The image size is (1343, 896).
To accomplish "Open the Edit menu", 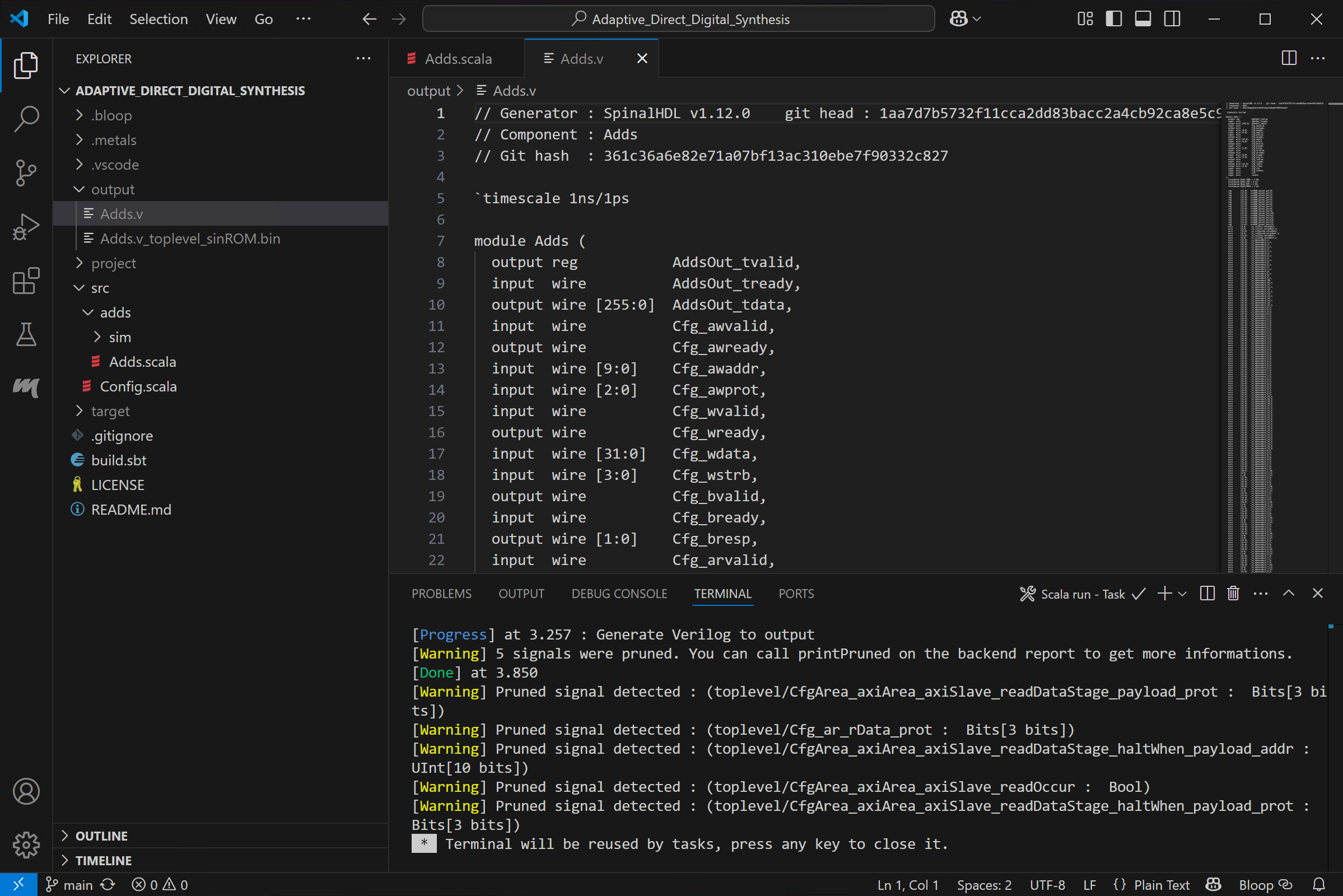I will coord(100,19).
